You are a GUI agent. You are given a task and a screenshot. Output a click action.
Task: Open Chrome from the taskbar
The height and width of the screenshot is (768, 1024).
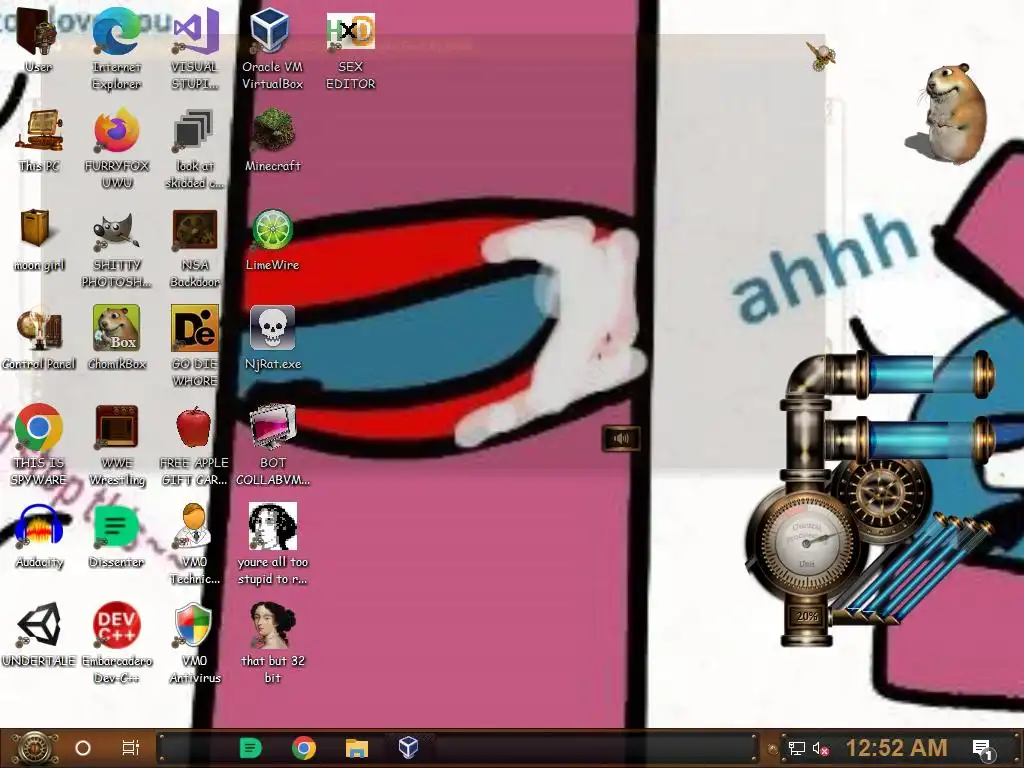coord(304,748)
